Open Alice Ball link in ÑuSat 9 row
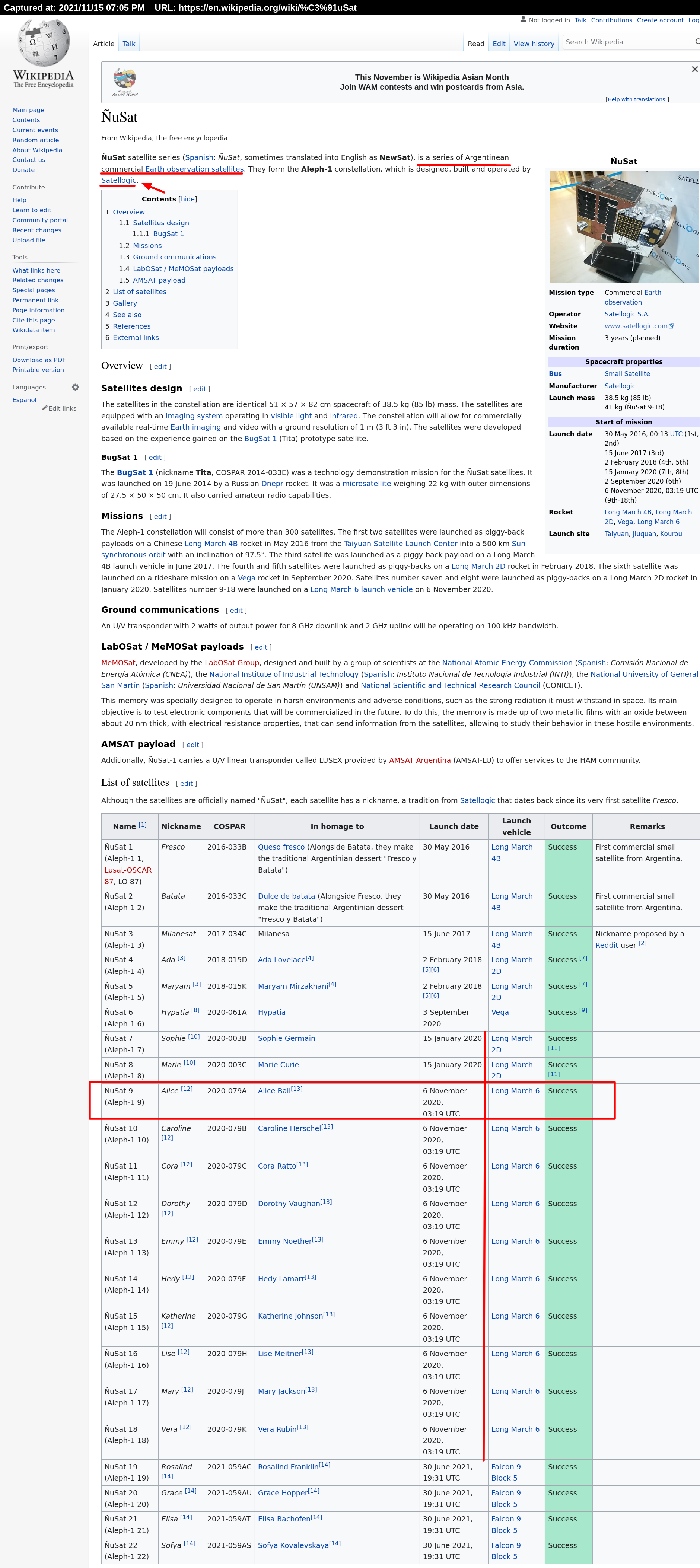Viewport: 700px width, 1568px height. pyautogui.click(x=274, y=1091)
